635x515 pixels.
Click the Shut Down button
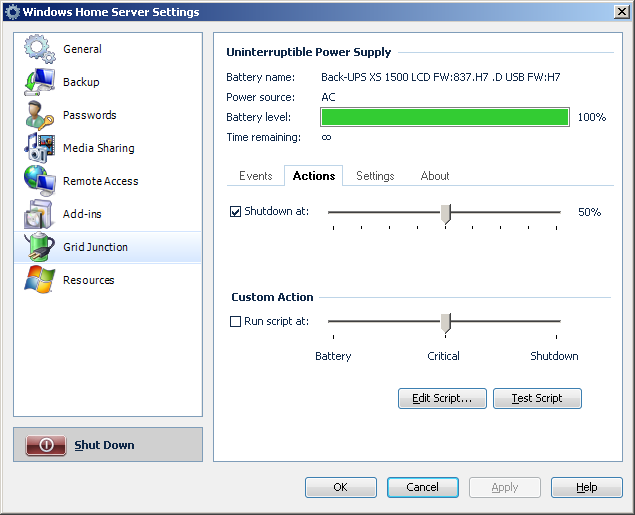coord(108,445)
